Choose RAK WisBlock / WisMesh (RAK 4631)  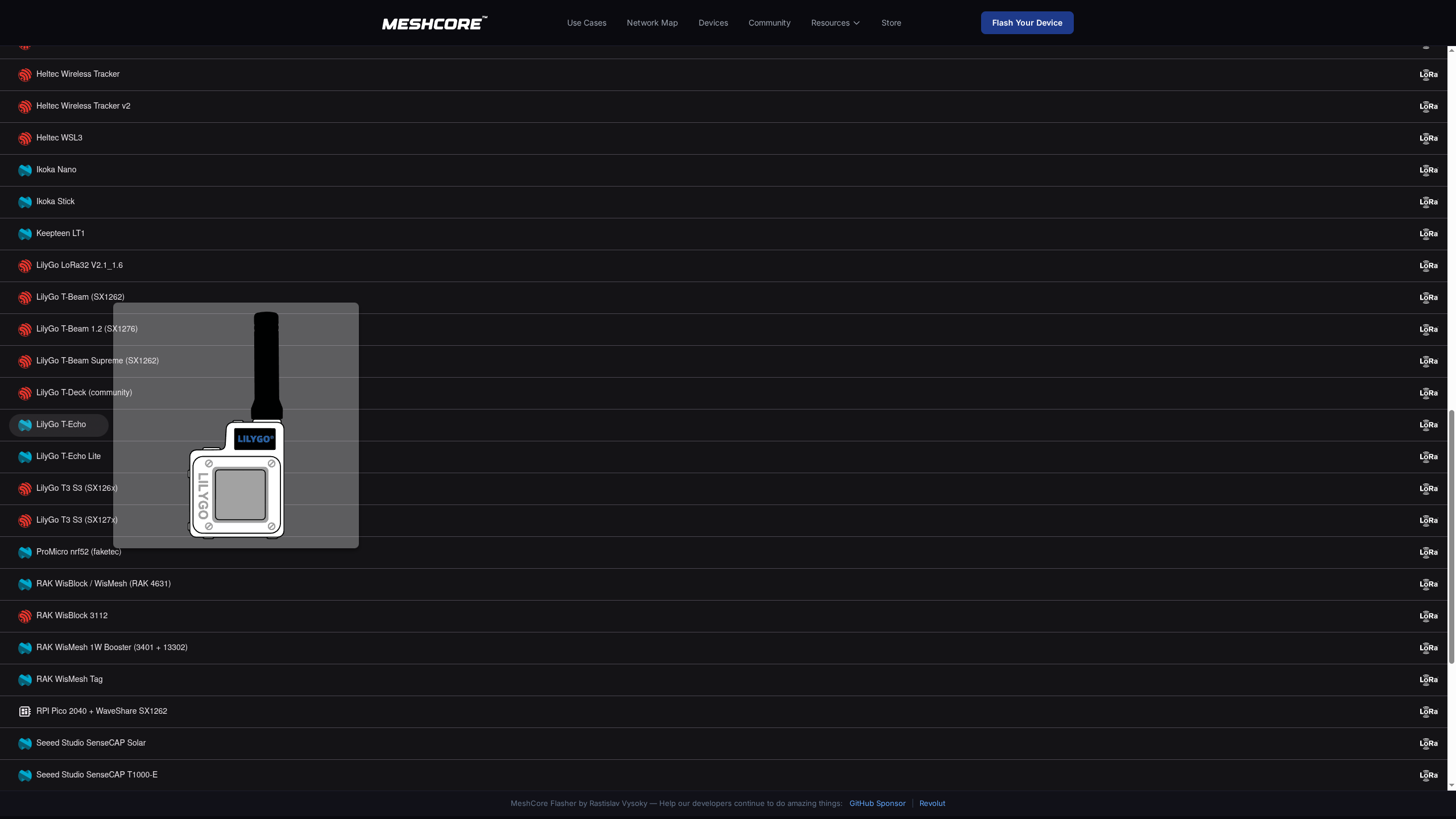pos(103,584)
